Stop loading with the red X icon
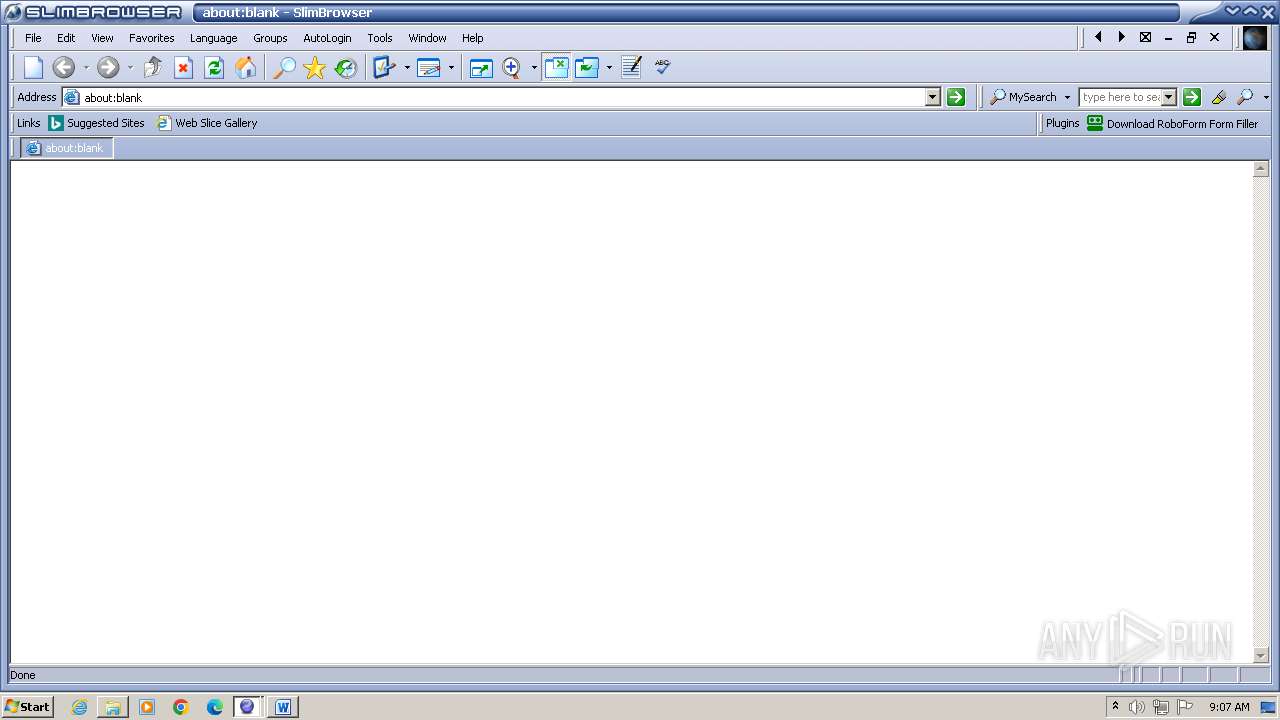Viewport: 1280px width, 720px height. point(183,67)
